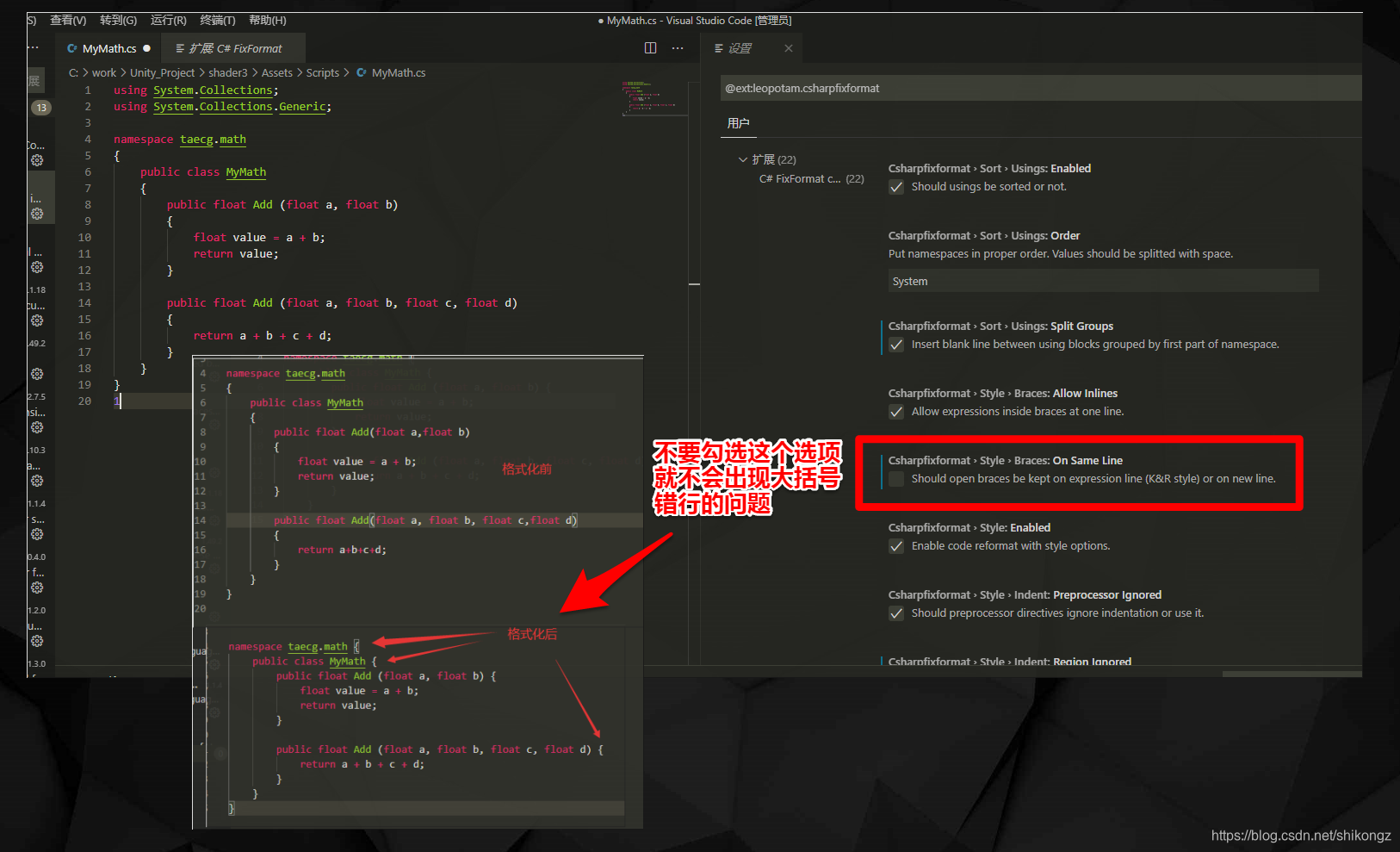Open the MyMath.cs breadcrumb dropdown
Screen dimensions: 1400x852
399,73
